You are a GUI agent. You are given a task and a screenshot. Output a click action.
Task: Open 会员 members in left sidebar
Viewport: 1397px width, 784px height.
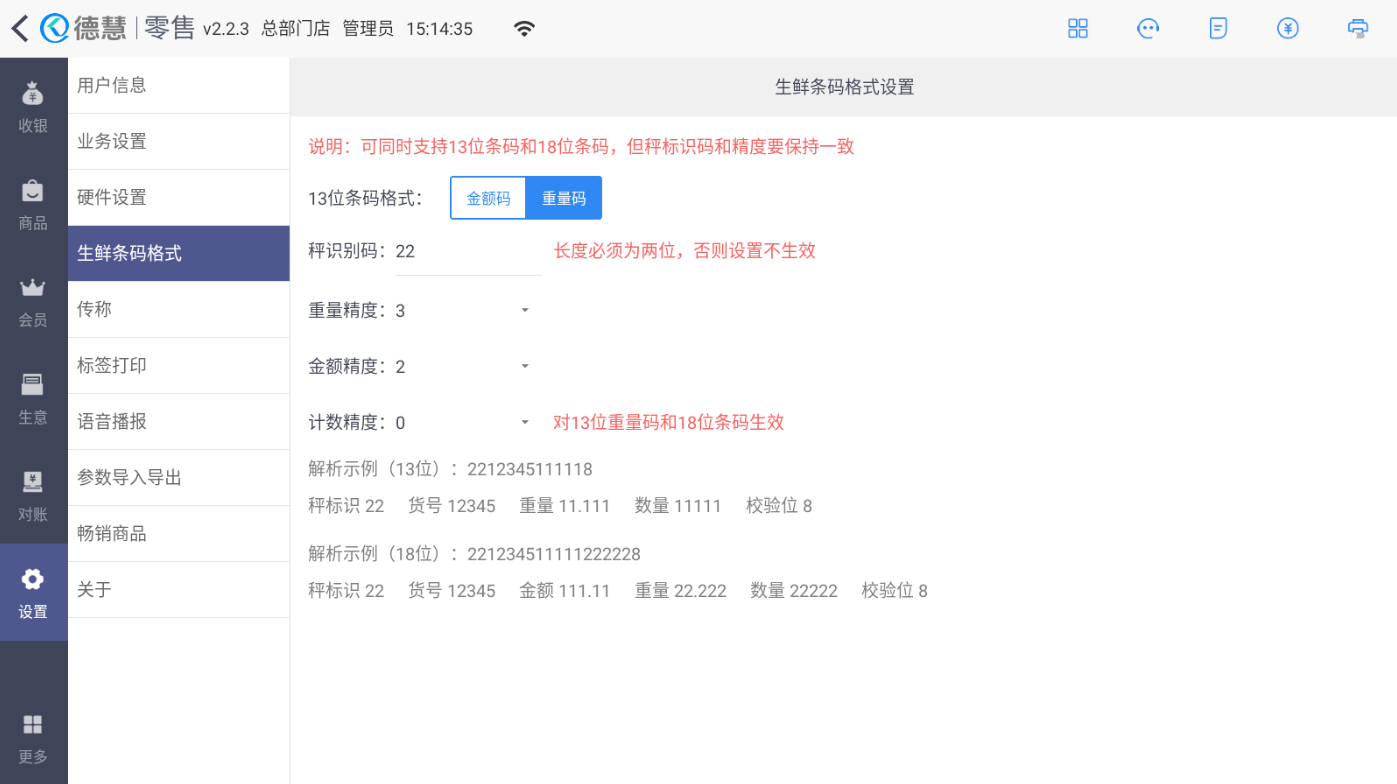[x=33, y=301]
